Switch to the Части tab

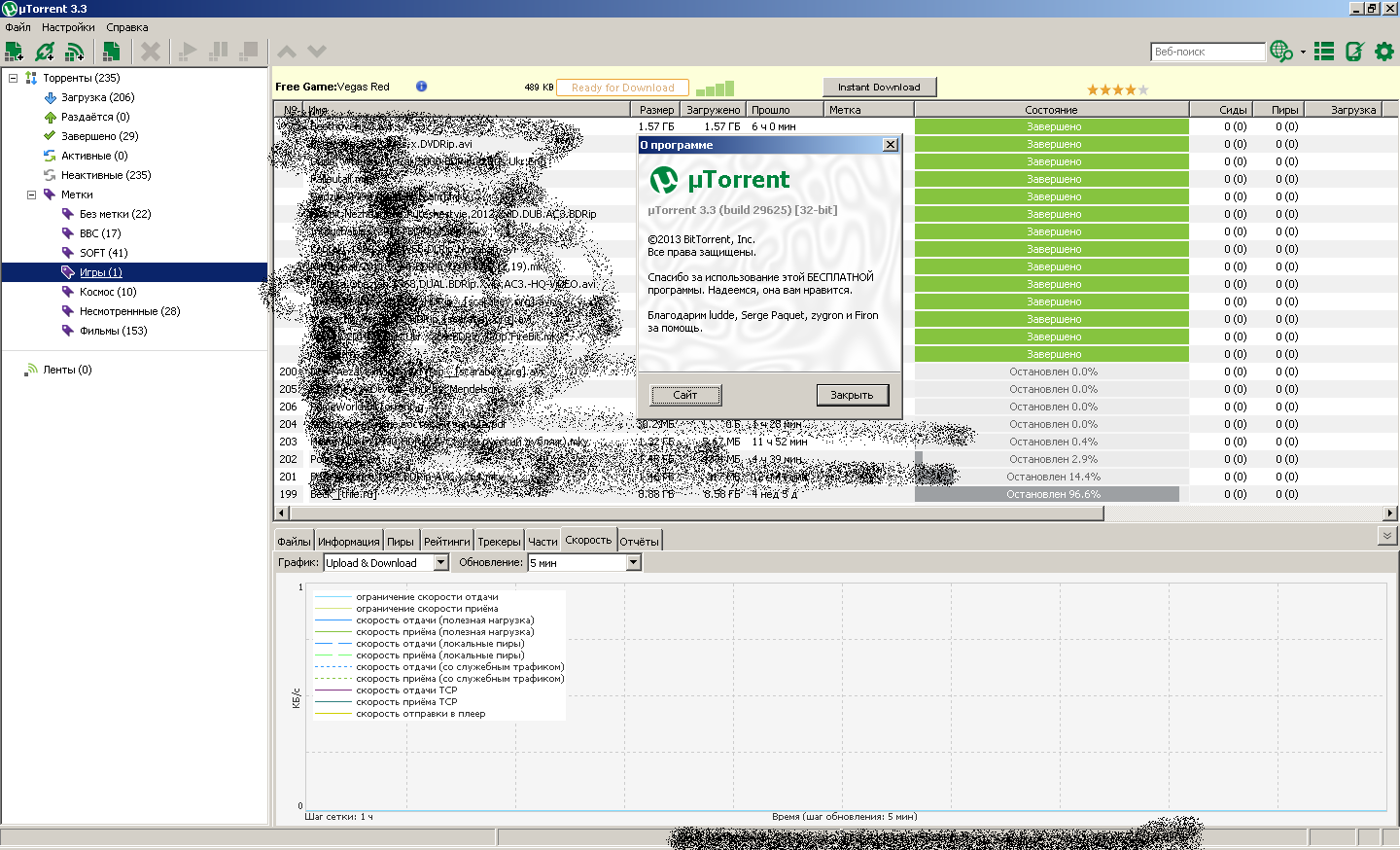542,542
